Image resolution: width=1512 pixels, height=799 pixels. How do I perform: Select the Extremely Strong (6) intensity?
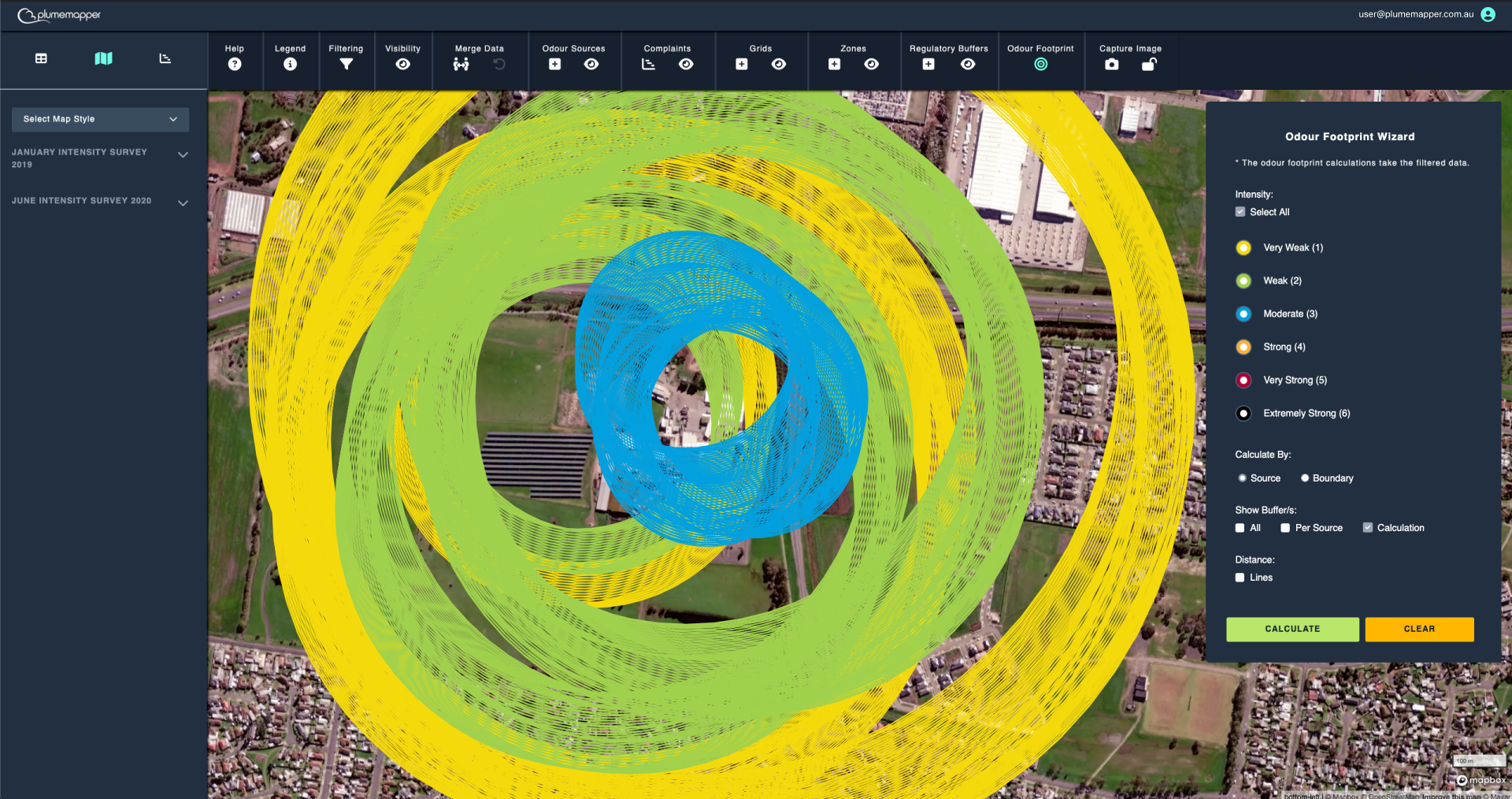tap(1243, 413)
